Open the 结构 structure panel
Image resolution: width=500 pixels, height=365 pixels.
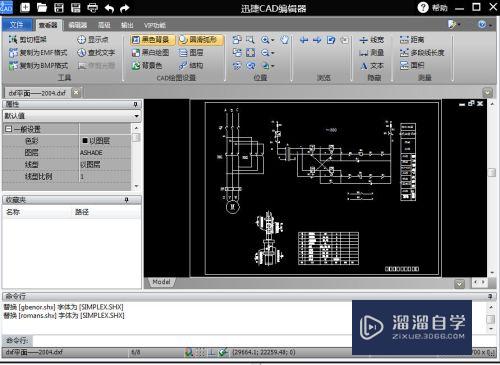tap(191, 66)
